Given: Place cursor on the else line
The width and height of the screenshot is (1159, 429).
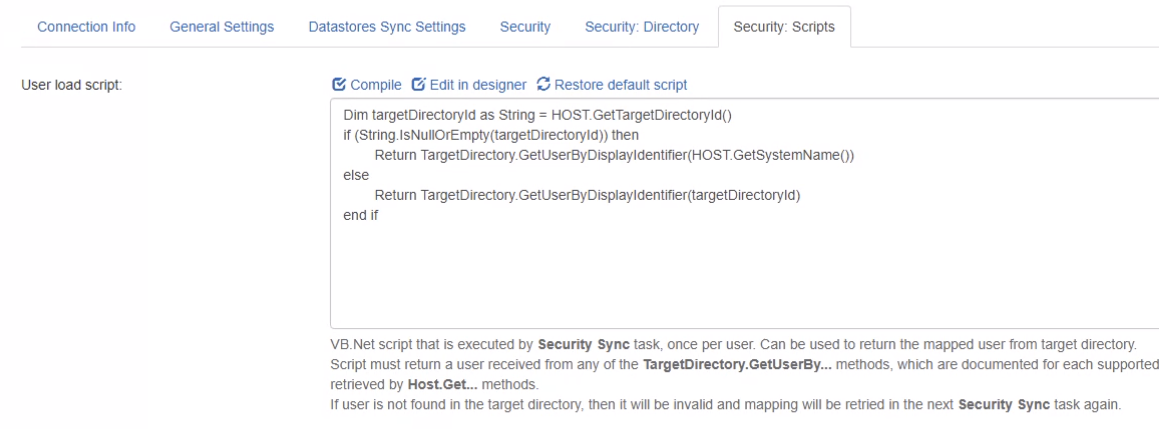Looking at the screenshot, I should pos(356,175).
